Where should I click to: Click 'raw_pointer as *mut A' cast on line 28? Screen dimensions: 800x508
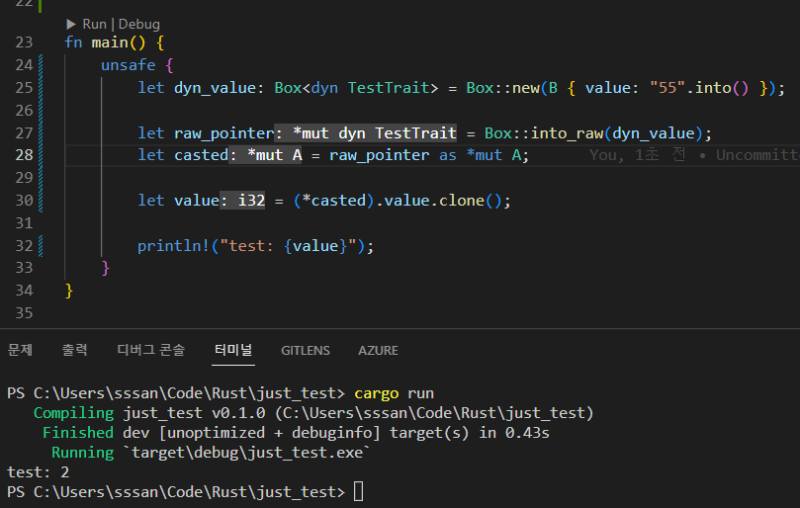pyautogui.click(x=425, y=155)
